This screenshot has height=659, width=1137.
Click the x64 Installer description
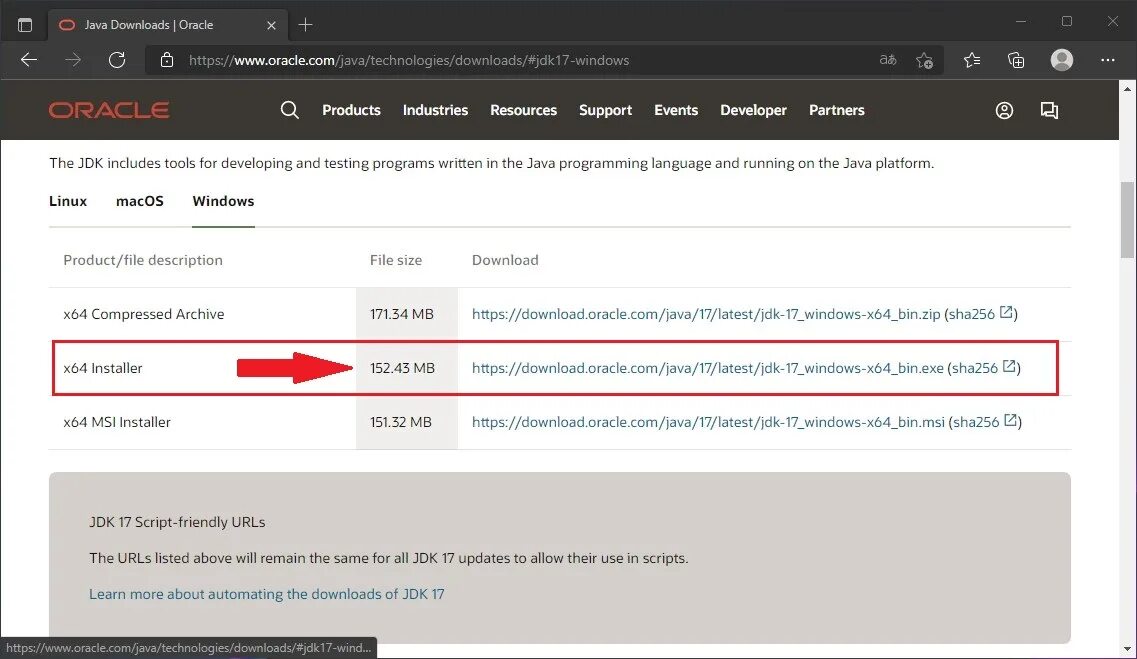(103, 368)
